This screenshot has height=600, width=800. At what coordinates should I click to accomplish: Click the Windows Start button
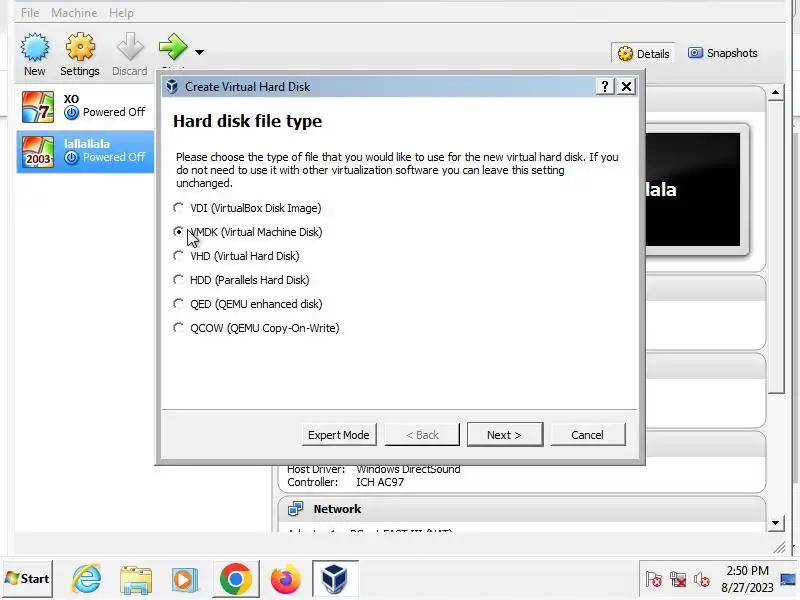pyautogui.click(x=28, y=579)
